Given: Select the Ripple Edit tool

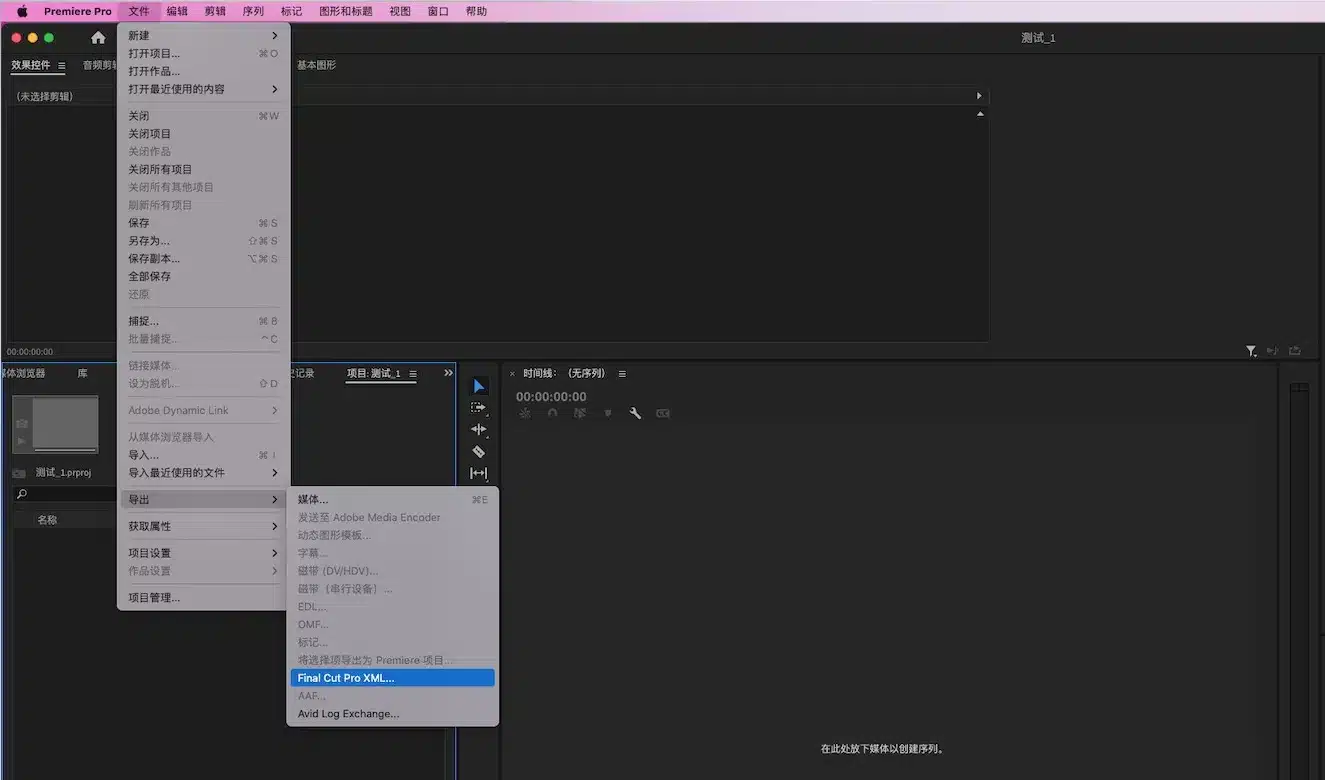Looking at the screenshot, I should click(479, 430).
